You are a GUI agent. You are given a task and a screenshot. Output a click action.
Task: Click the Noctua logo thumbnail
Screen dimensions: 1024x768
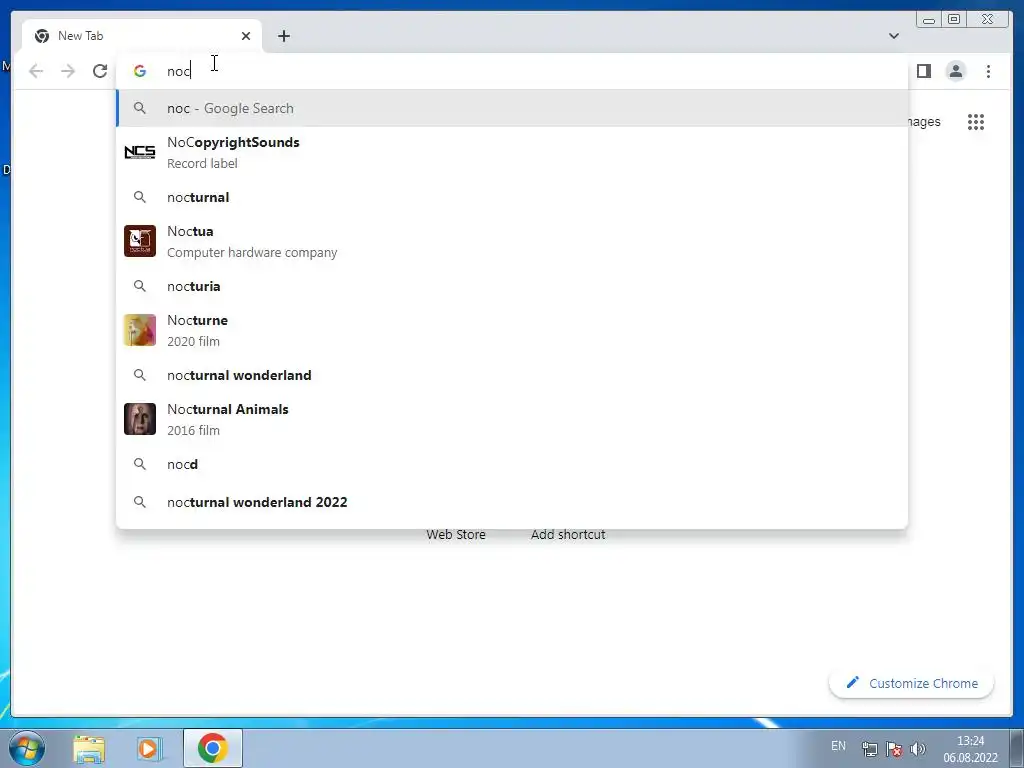tap(140, 241)
